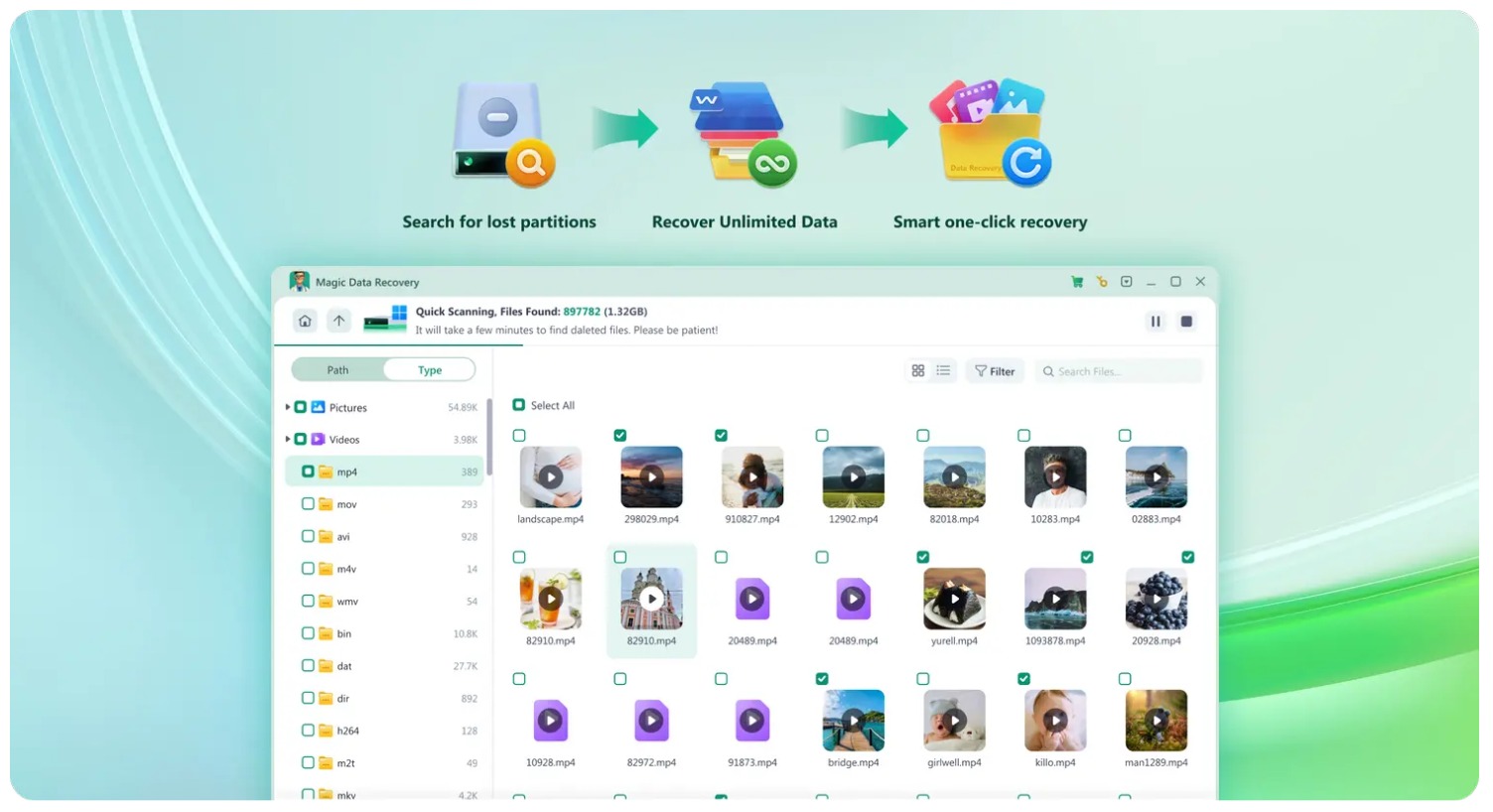Click the Home icon in the toolbar

[305, 321]
